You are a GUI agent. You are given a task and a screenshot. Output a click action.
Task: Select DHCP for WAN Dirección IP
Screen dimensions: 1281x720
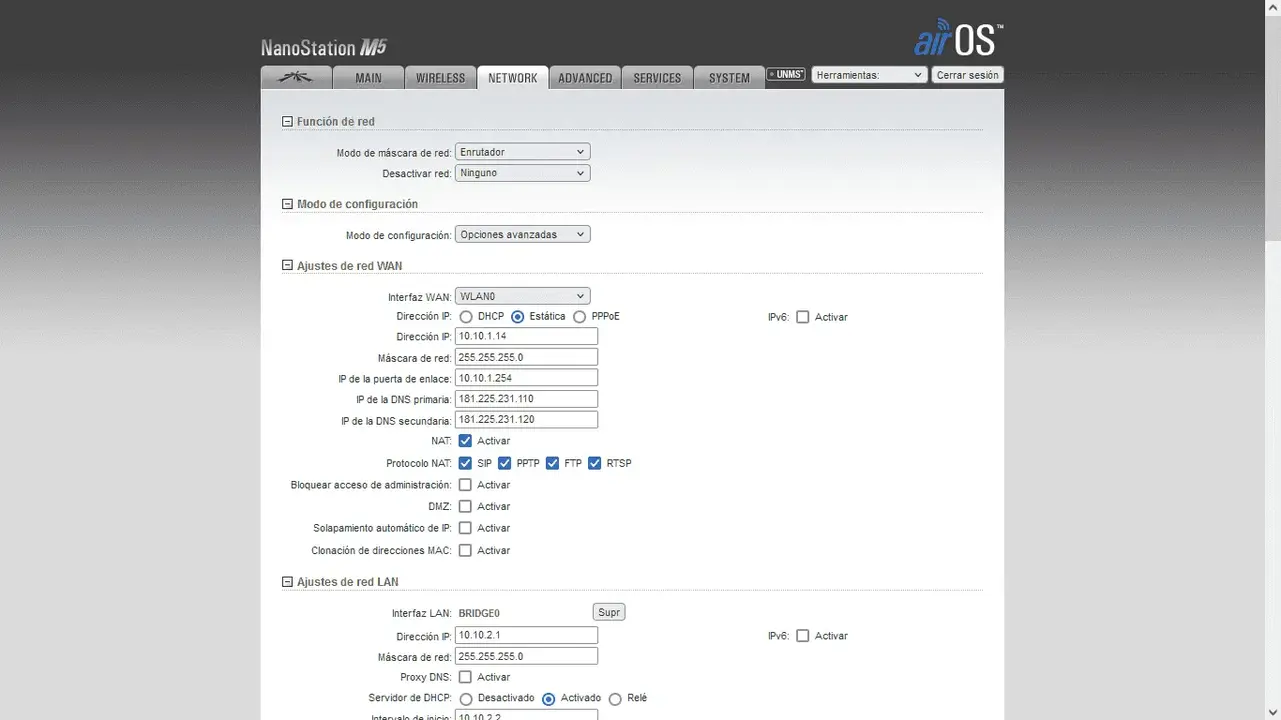pyautogui.click(x=465, y=317)
